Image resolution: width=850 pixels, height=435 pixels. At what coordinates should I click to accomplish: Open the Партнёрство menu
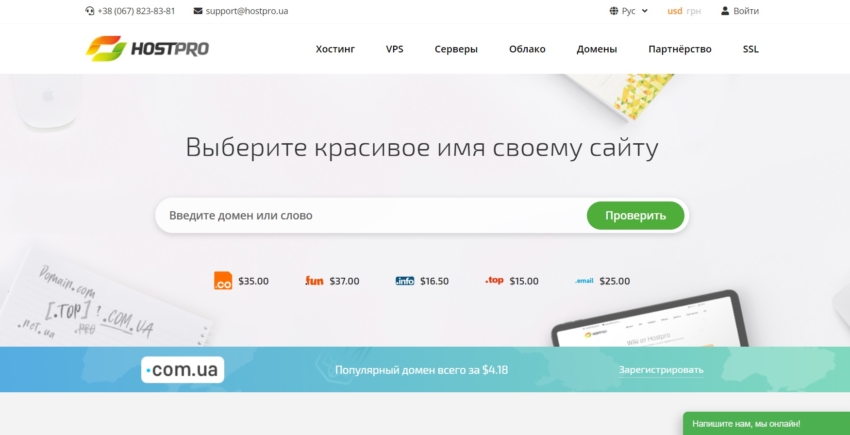(680, 49)
